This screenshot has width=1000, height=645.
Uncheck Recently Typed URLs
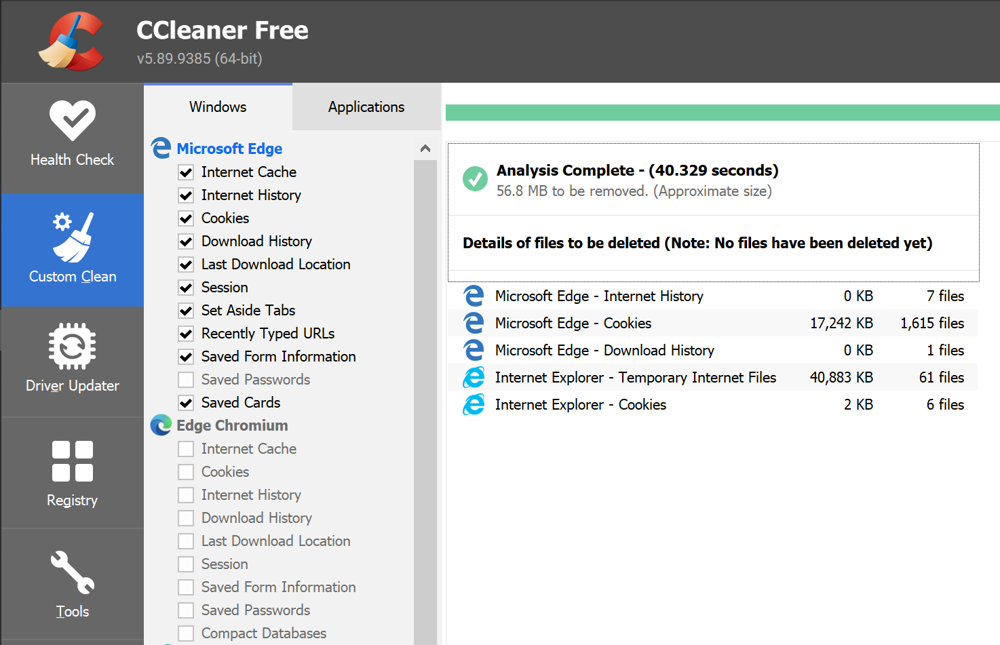(x=186, y=334)
